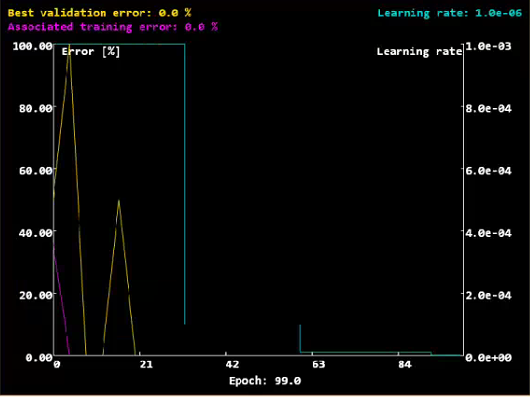Click the epoch 21 axis tick

point(146,365)
